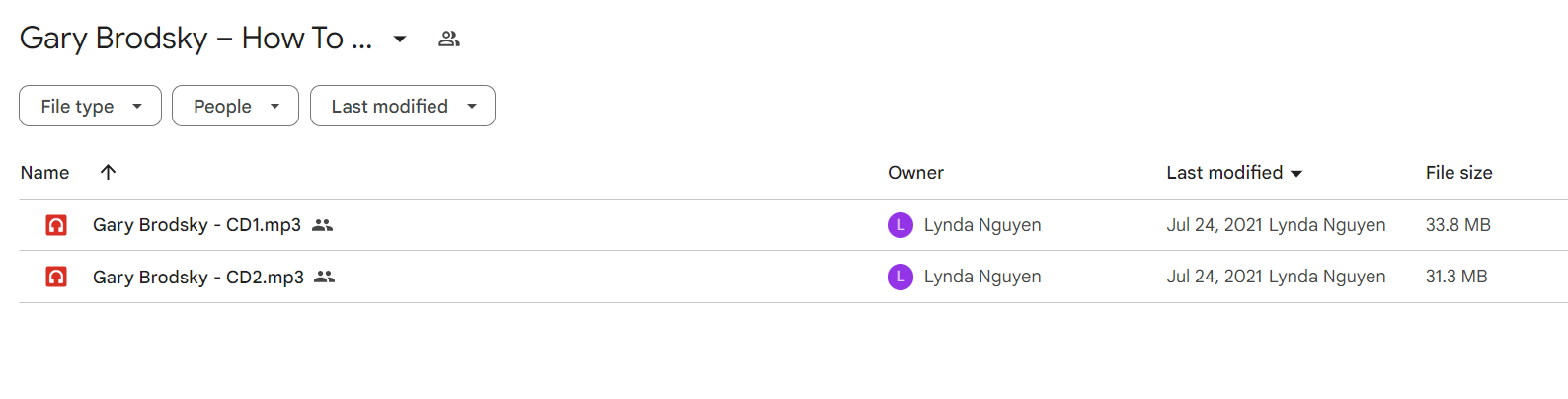Open the Last modified filter chip

pos(403,106)
